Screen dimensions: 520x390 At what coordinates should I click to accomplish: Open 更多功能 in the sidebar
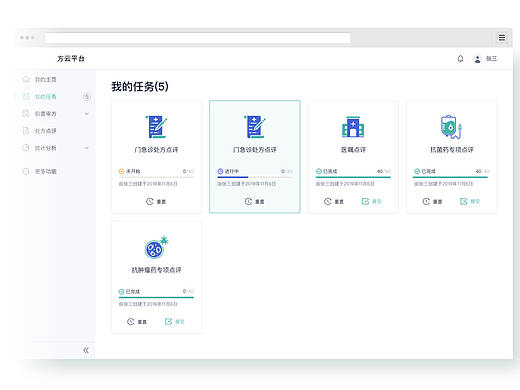coord(46,171)
